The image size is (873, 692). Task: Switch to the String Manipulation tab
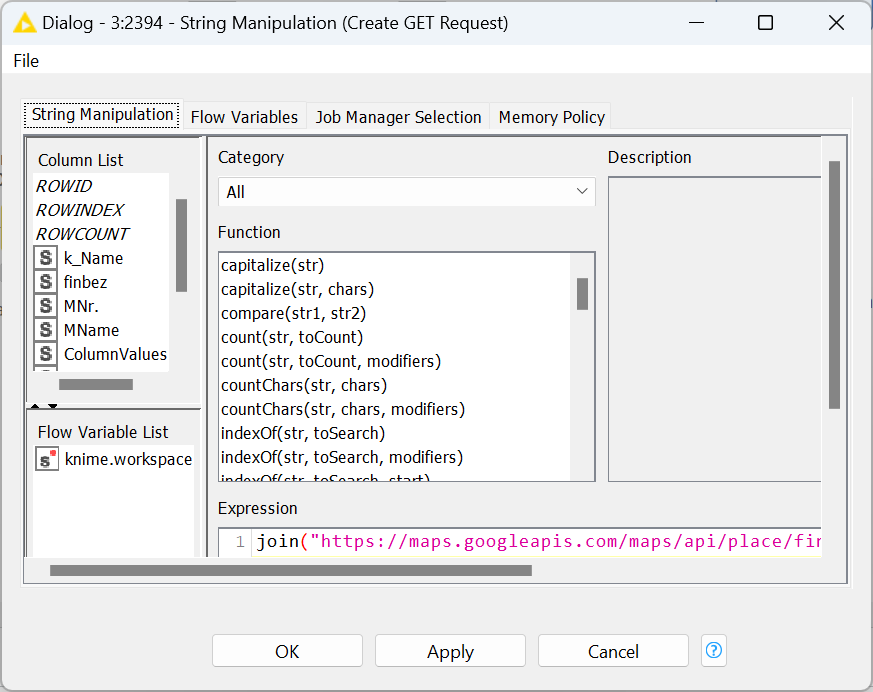102,115
